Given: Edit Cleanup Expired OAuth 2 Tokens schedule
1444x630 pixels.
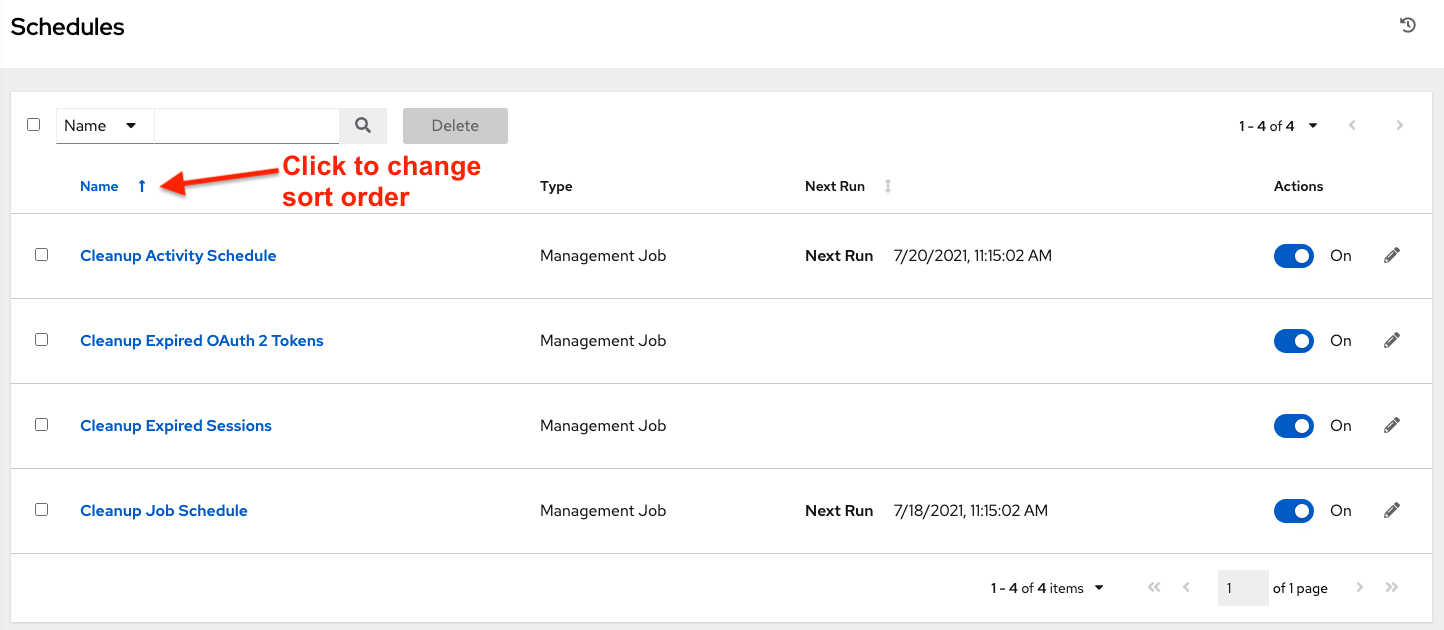Looking at the screenshot, I should tap(1391, 341).
